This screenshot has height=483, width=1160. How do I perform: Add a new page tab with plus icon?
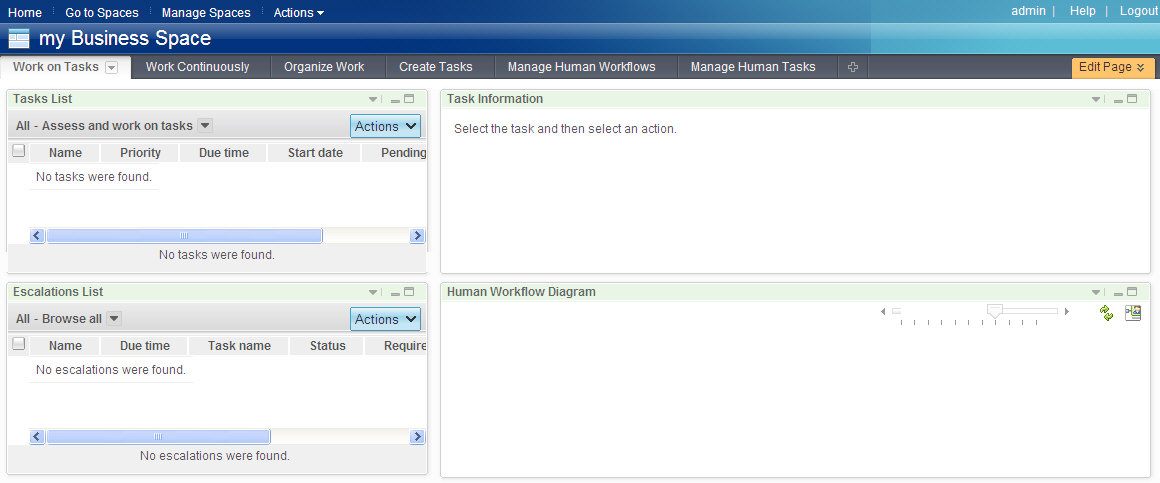(852, 67)
